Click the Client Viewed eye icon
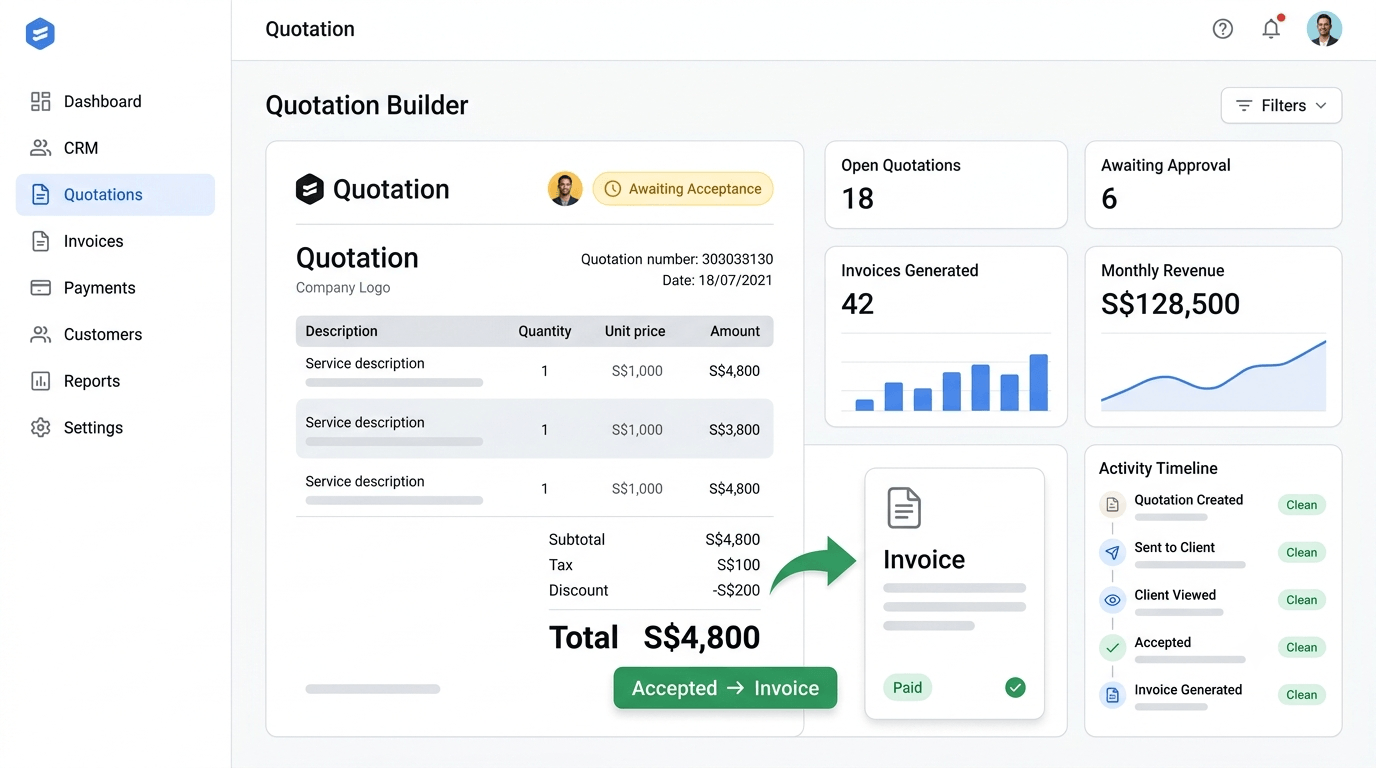Image resolution: width=1376 pixels, height=768 pixels. tap(1112, 600)
